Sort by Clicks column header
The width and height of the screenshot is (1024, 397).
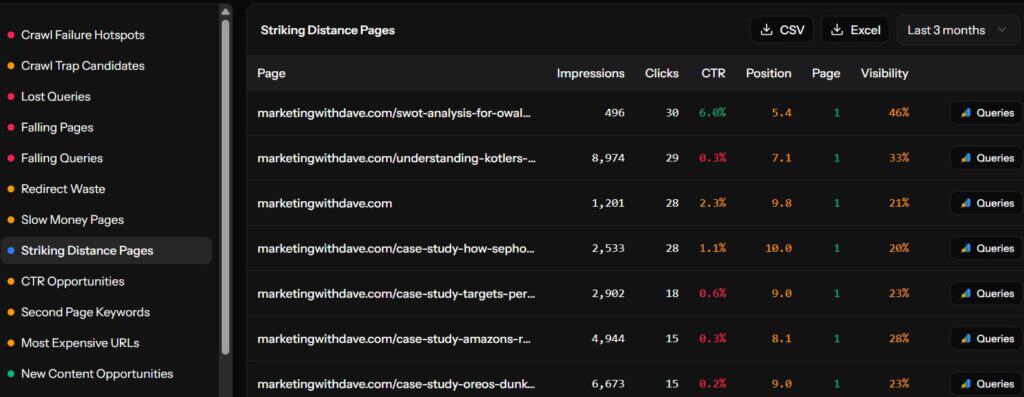click(x=662, y=74)
